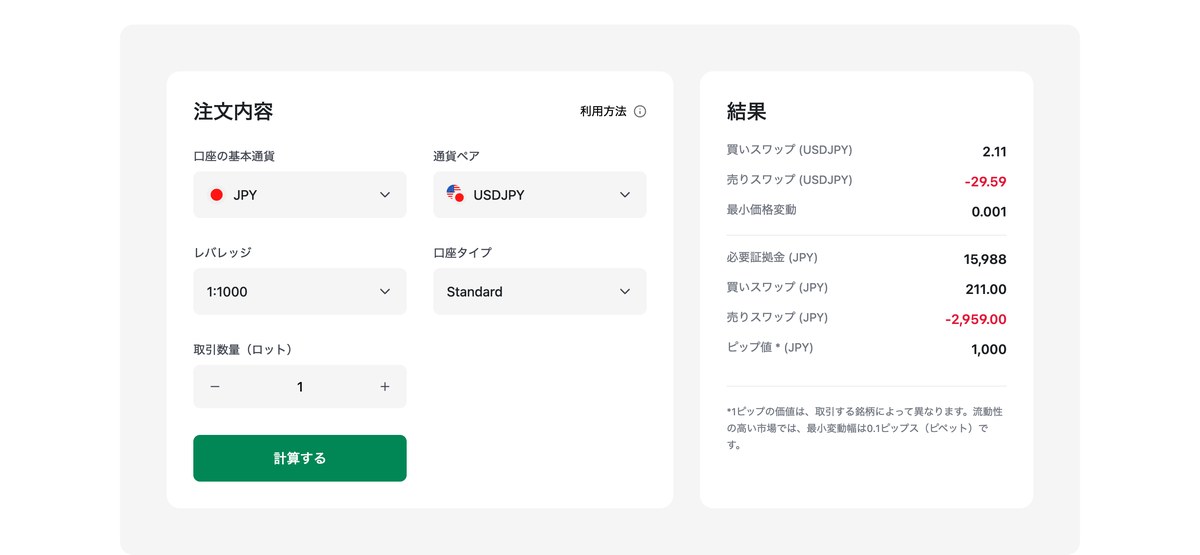The height and width of the screenshot is (555, 1200).
Task: Click the 0.001 minimum price change value
Action: point(989,212)
